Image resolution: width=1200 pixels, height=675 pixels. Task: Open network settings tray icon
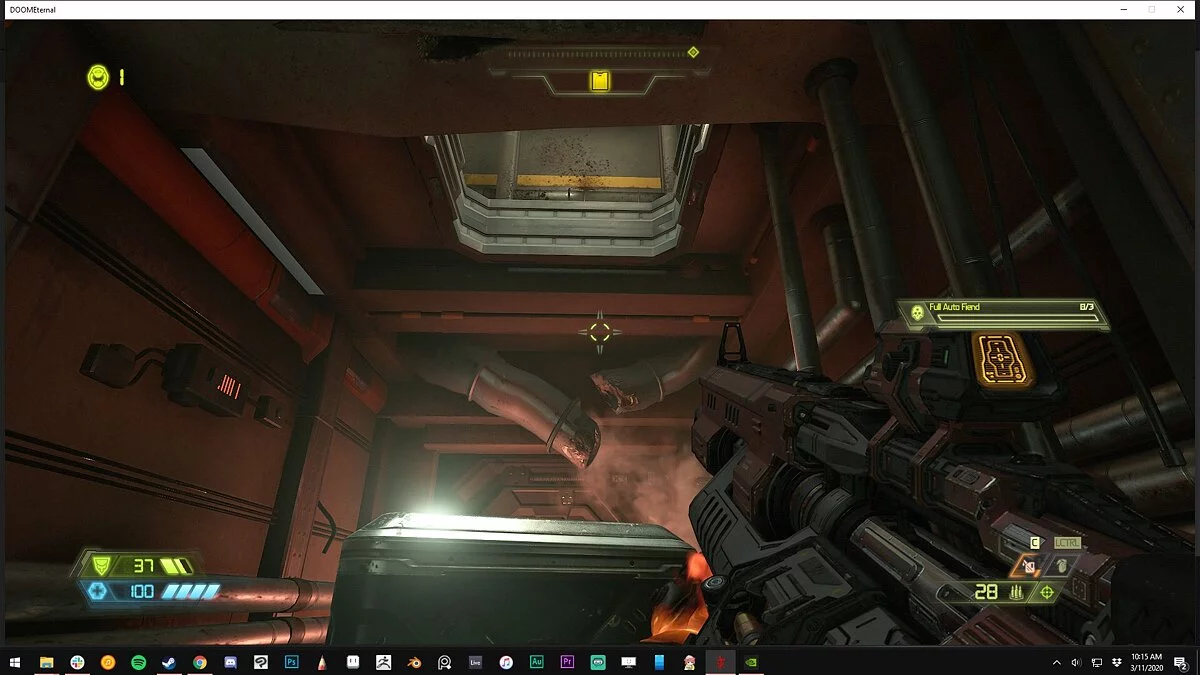tap(1096, 662)
